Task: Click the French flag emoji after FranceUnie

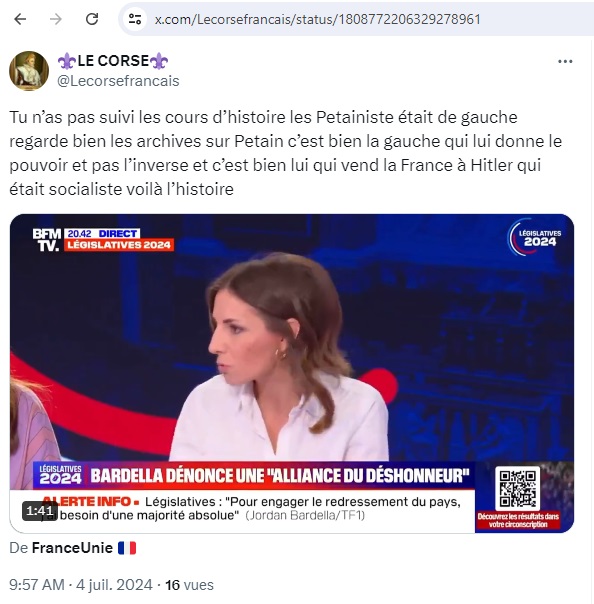Action: 127,548
